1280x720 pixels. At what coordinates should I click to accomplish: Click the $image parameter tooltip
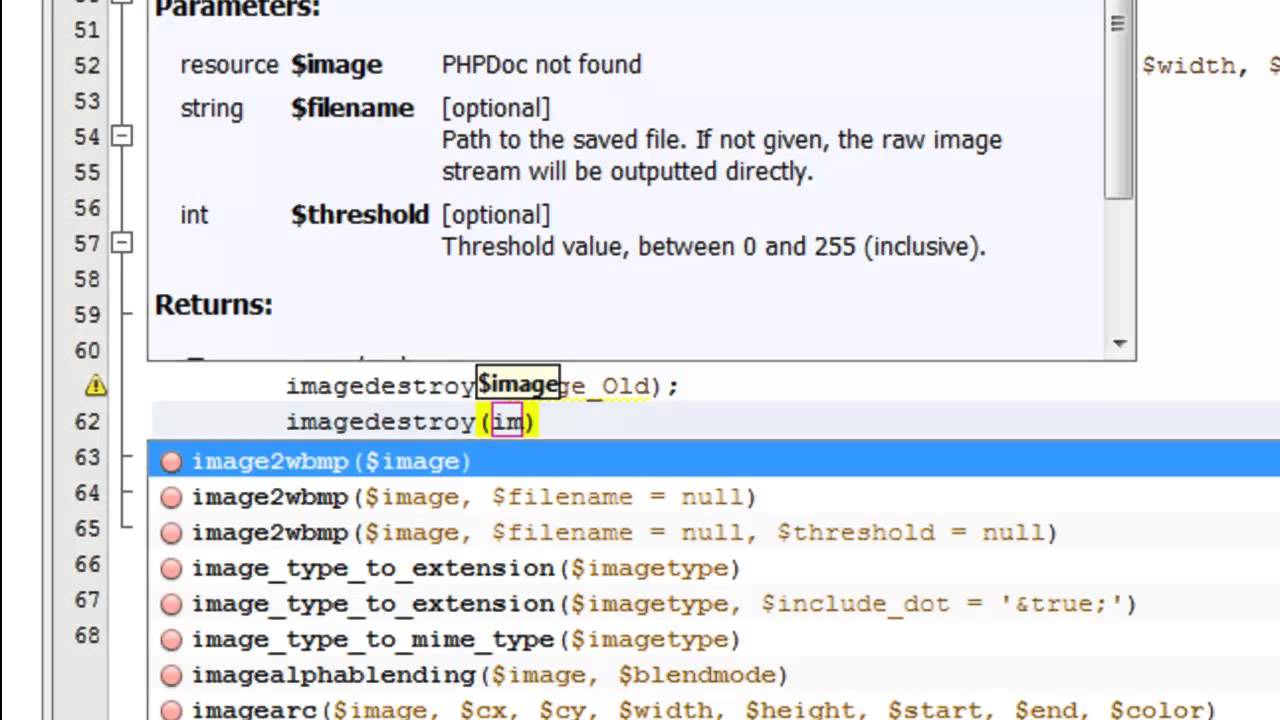(518, 383)
